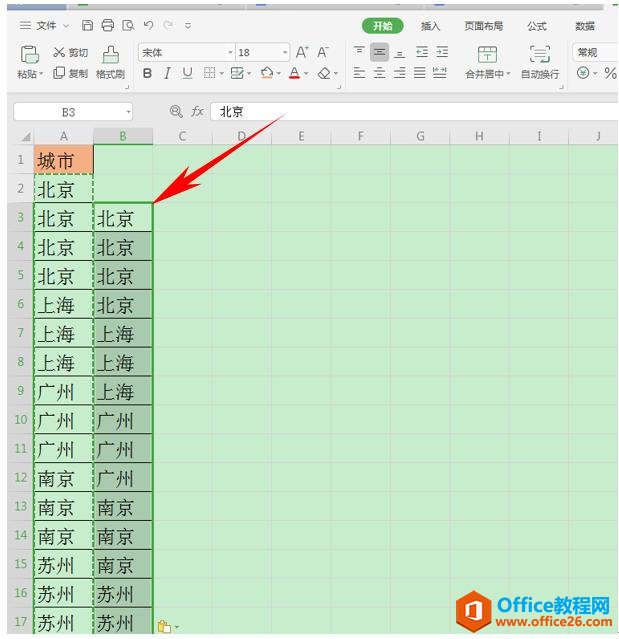Expand font color dropdown arrow
Screen dimensions: 619x639
306,74
